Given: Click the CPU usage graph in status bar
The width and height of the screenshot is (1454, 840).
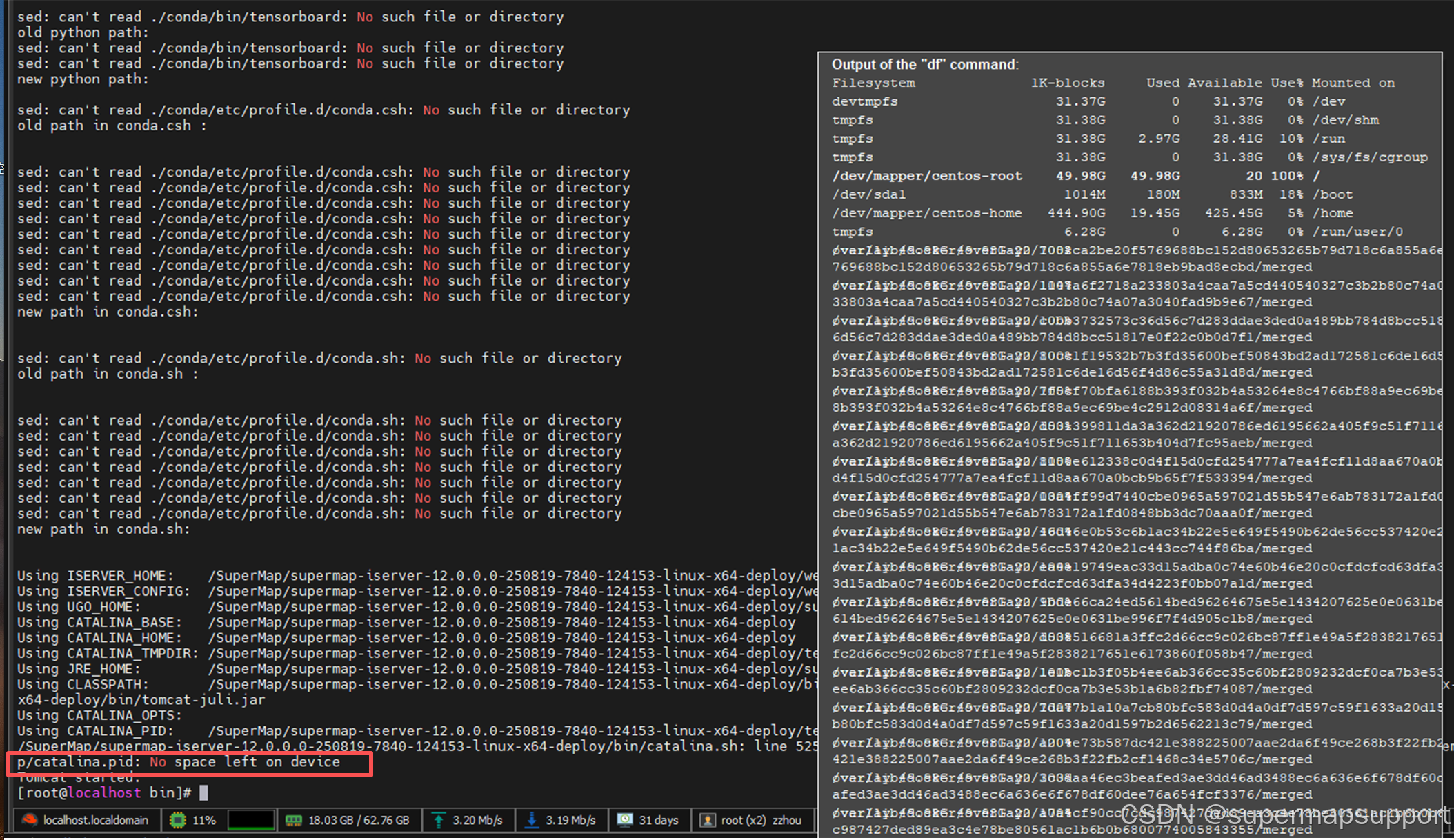Looking at the screenshot, I should pyautogui.click(x=250, y=820).
